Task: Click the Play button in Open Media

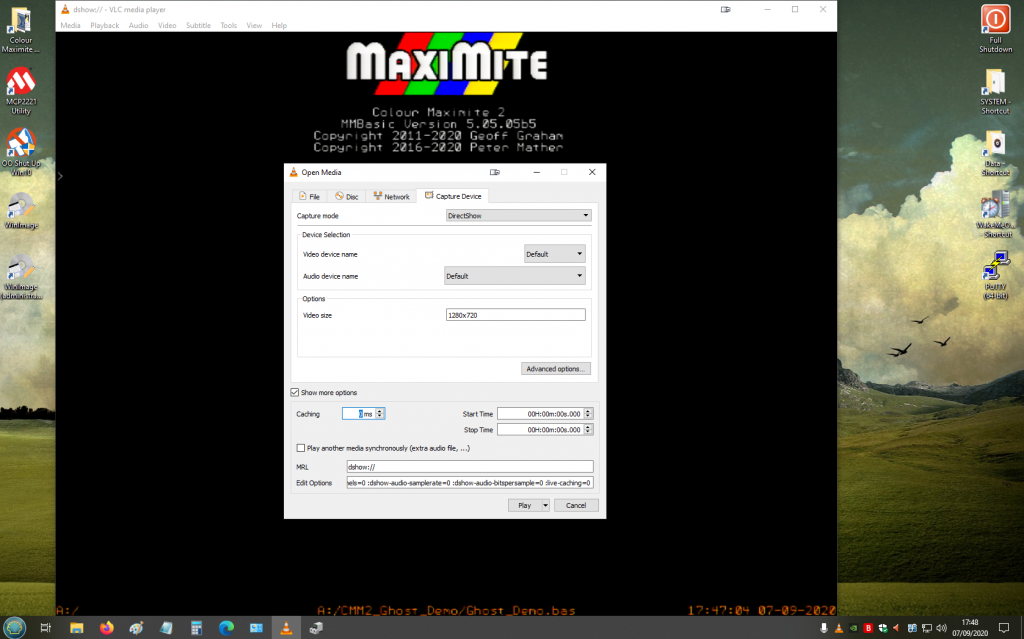Action: click(525, 506)
